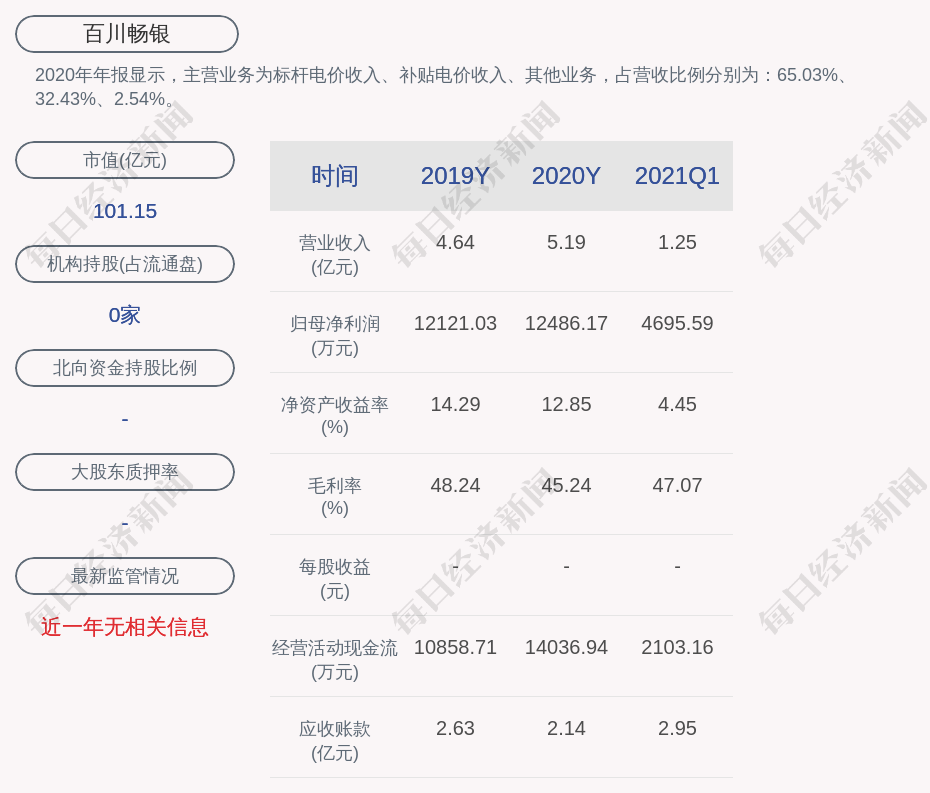Click the 营业收入(亿元) row label
Viewport: 930px width, 793px height.
335,255
